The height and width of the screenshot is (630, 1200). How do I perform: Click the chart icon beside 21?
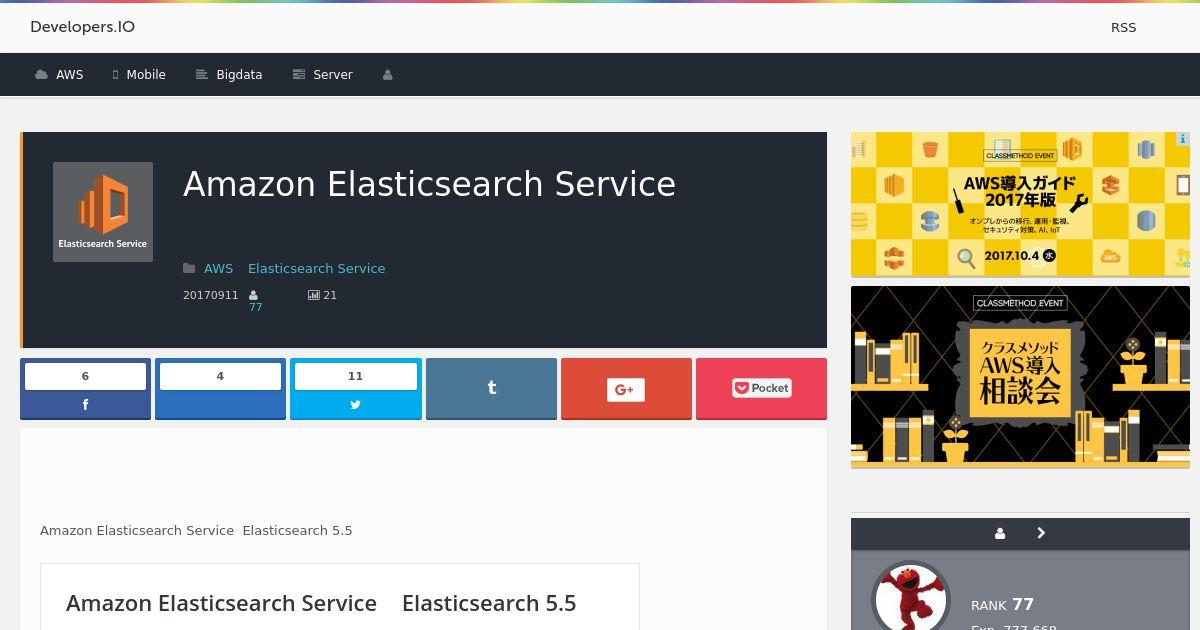(314, 295)
